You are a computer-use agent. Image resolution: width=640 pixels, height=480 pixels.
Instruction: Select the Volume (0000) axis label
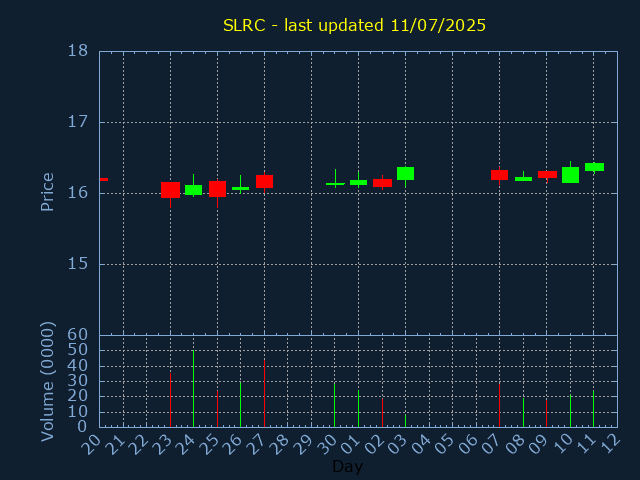click(x=47, y=382)
